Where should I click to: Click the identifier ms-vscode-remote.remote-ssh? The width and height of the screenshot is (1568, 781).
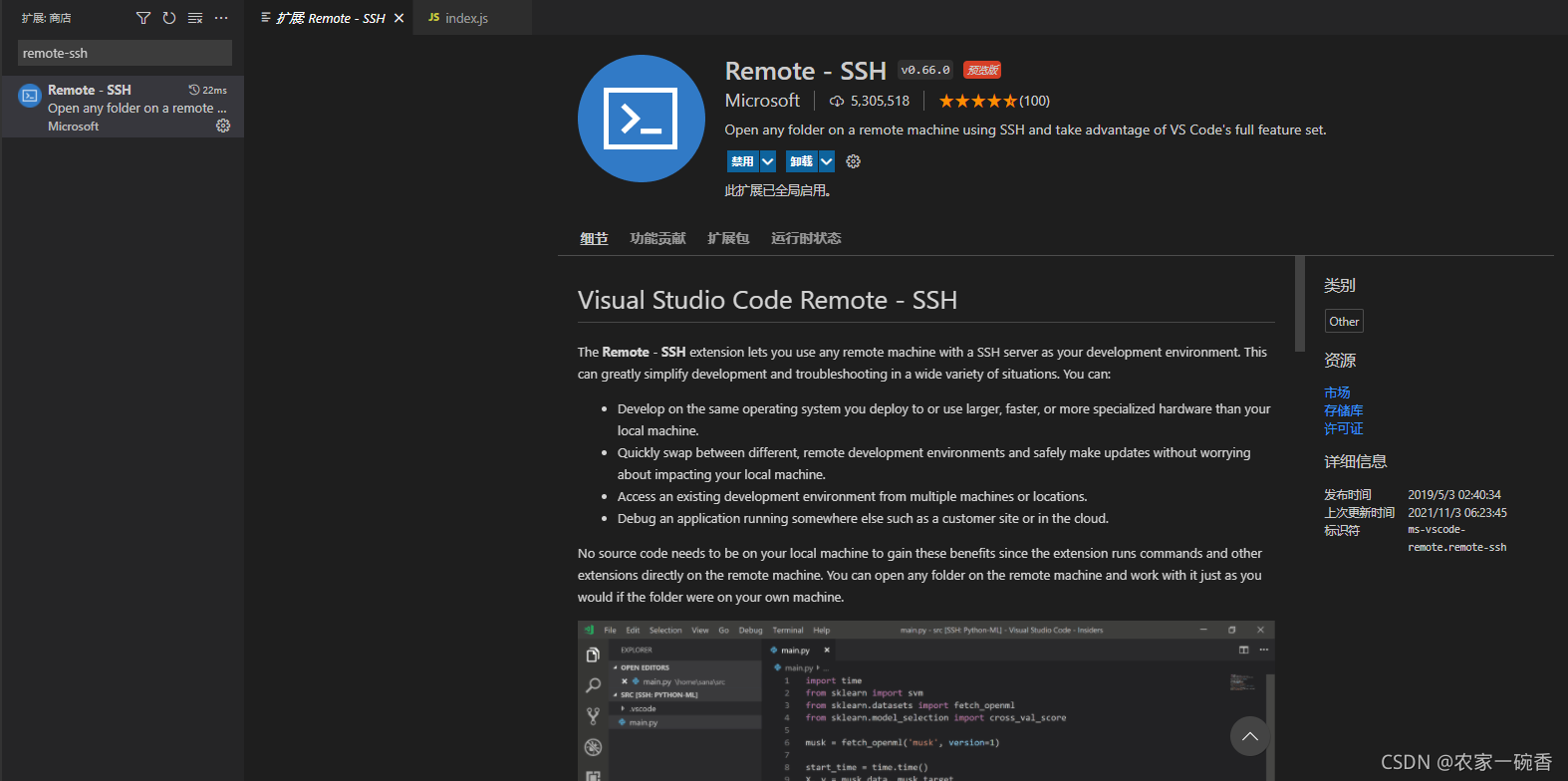coord(1457,538)
